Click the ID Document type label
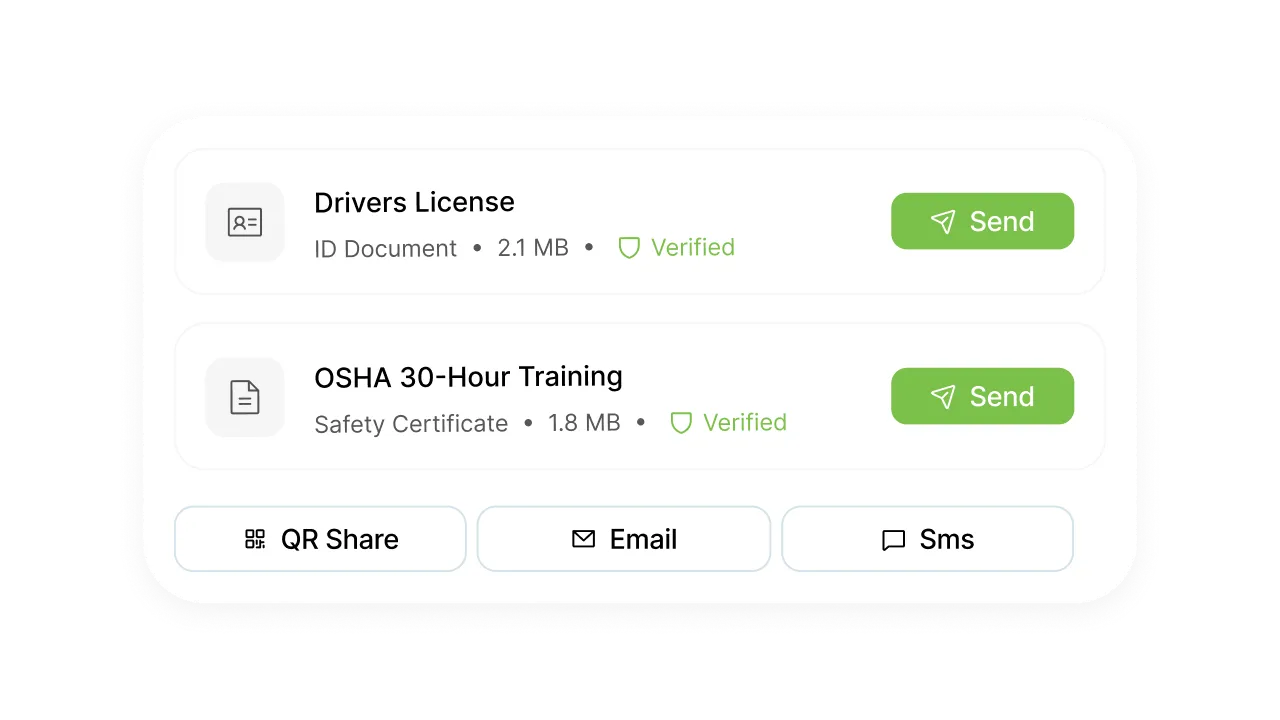The width and height of the screenshot is (1280, 720). pos(385,248)
